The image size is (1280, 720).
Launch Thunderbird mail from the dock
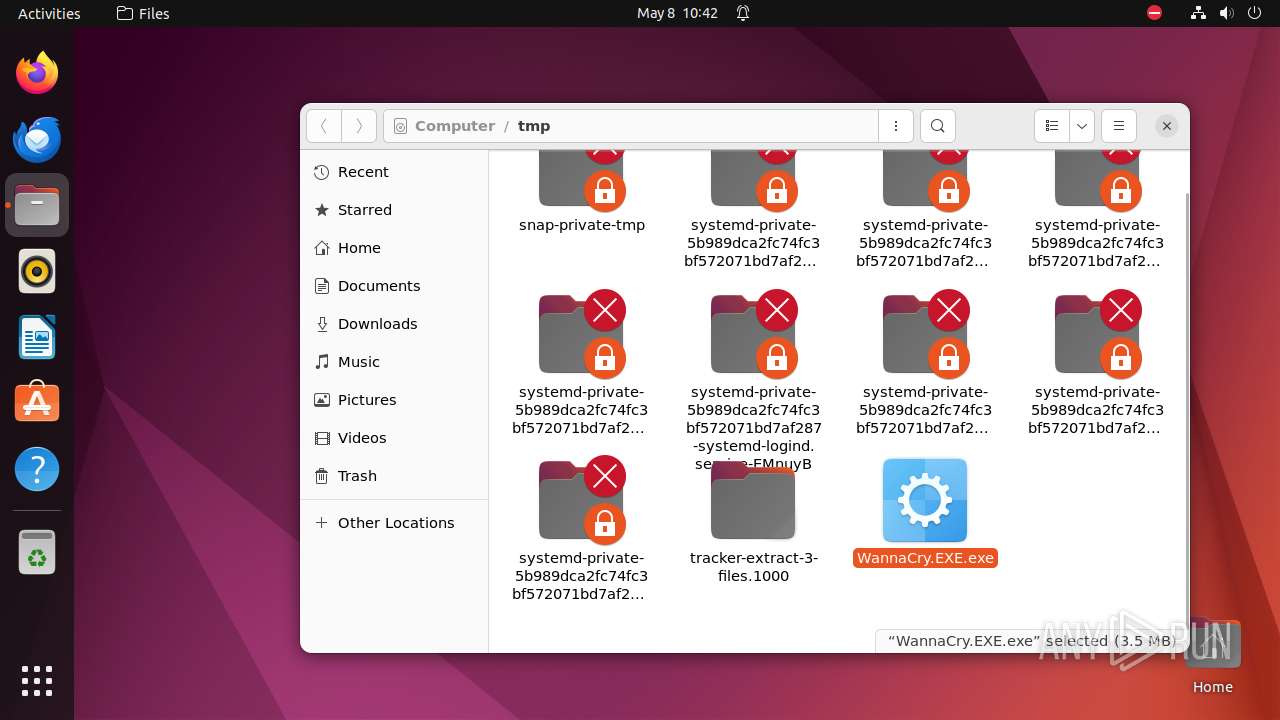[37, 139]
